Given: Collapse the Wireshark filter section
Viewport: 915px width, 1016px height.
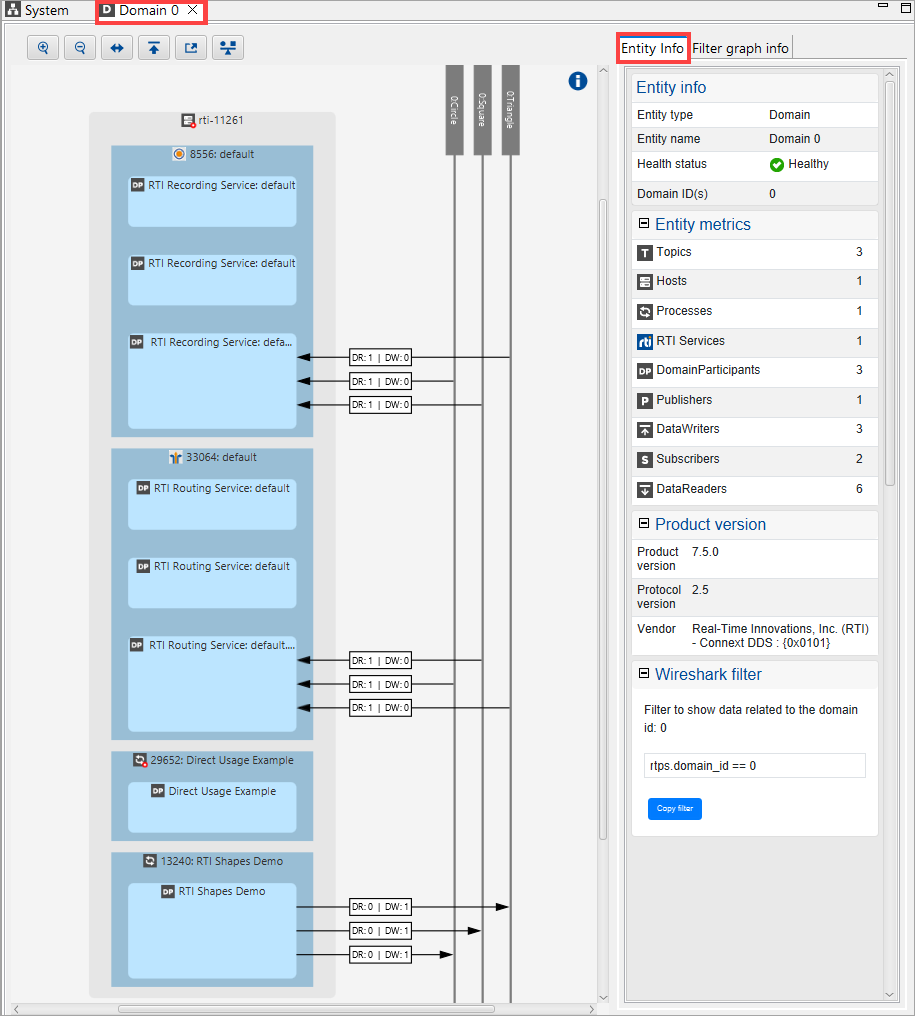Looking at the screenshot, I should coord(643,673).
